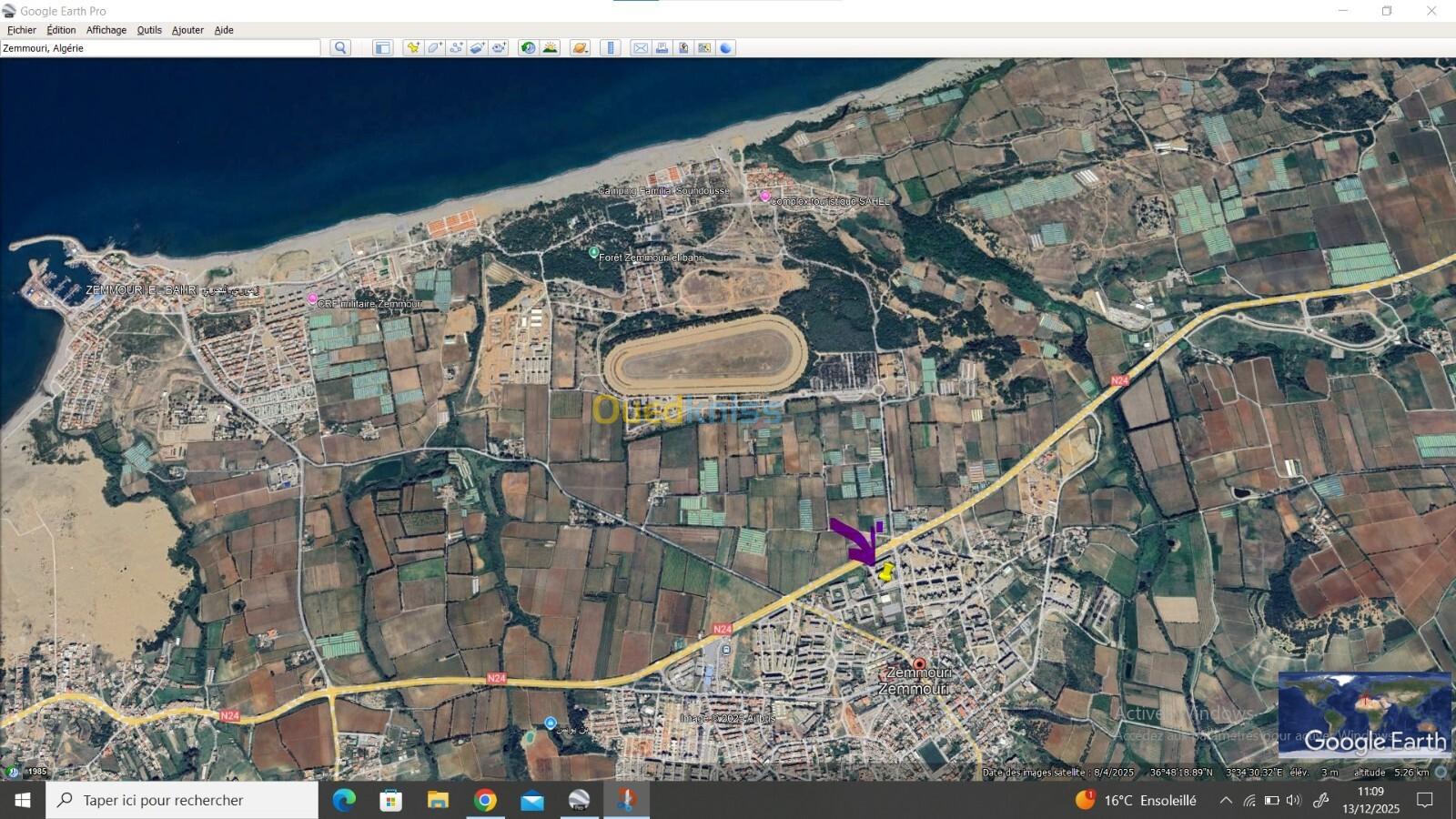The width and height of the screenshot is (1456, 819).
Task: Add an image overlay
Action: click(477, 48)
